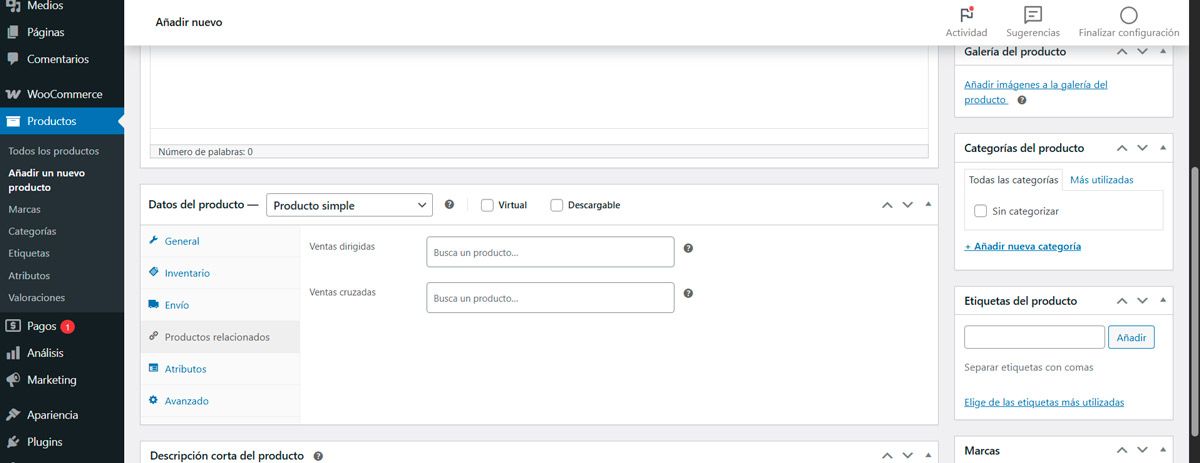Open the Marcas submenu under Productos
This screenshot has width=1200, height=463.
click(x=24, y=209)
